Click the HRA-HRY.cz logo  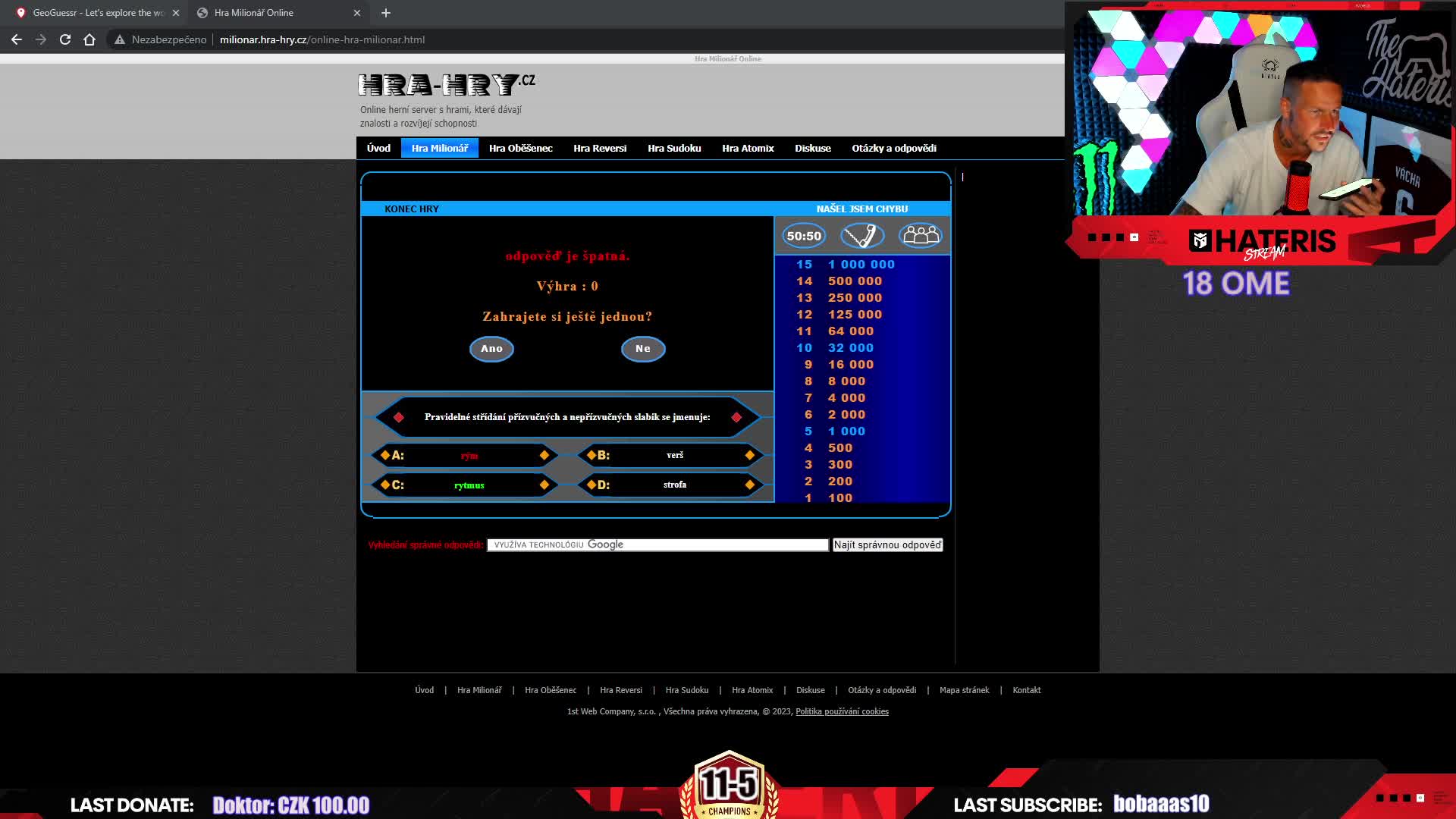pos(447,84)
